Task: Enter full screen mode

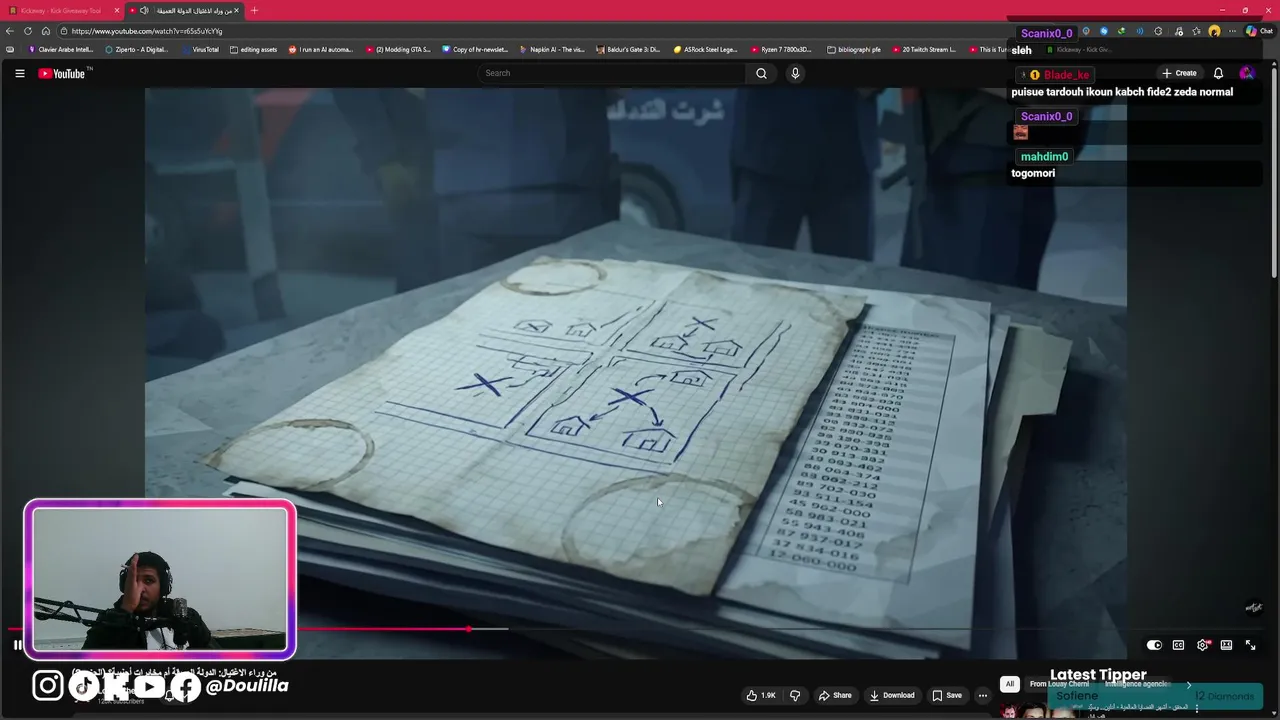Action: [x=1250, y=645]
